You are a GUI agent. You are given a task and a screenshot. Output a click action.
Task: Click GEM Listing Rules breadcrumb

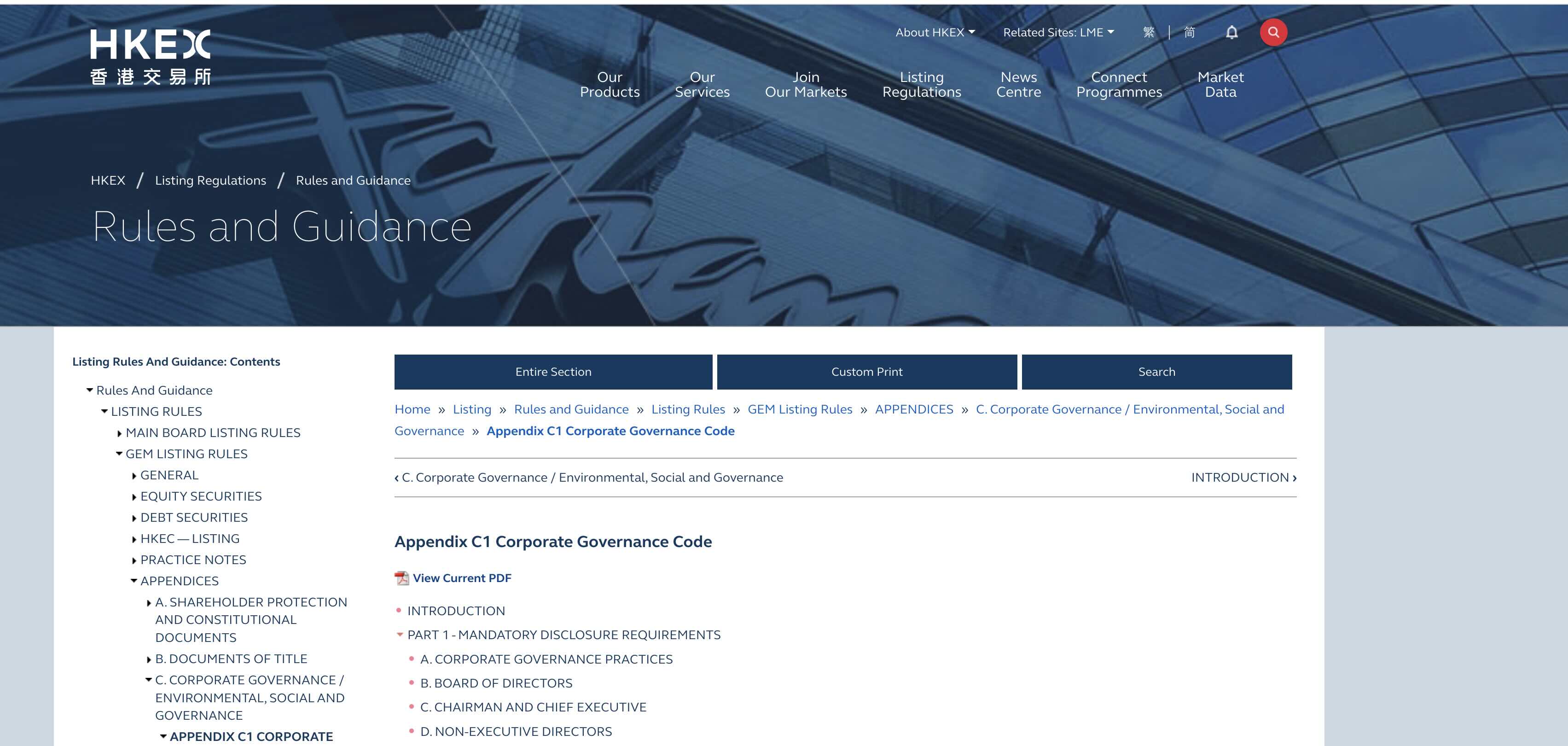coord(800,409)
